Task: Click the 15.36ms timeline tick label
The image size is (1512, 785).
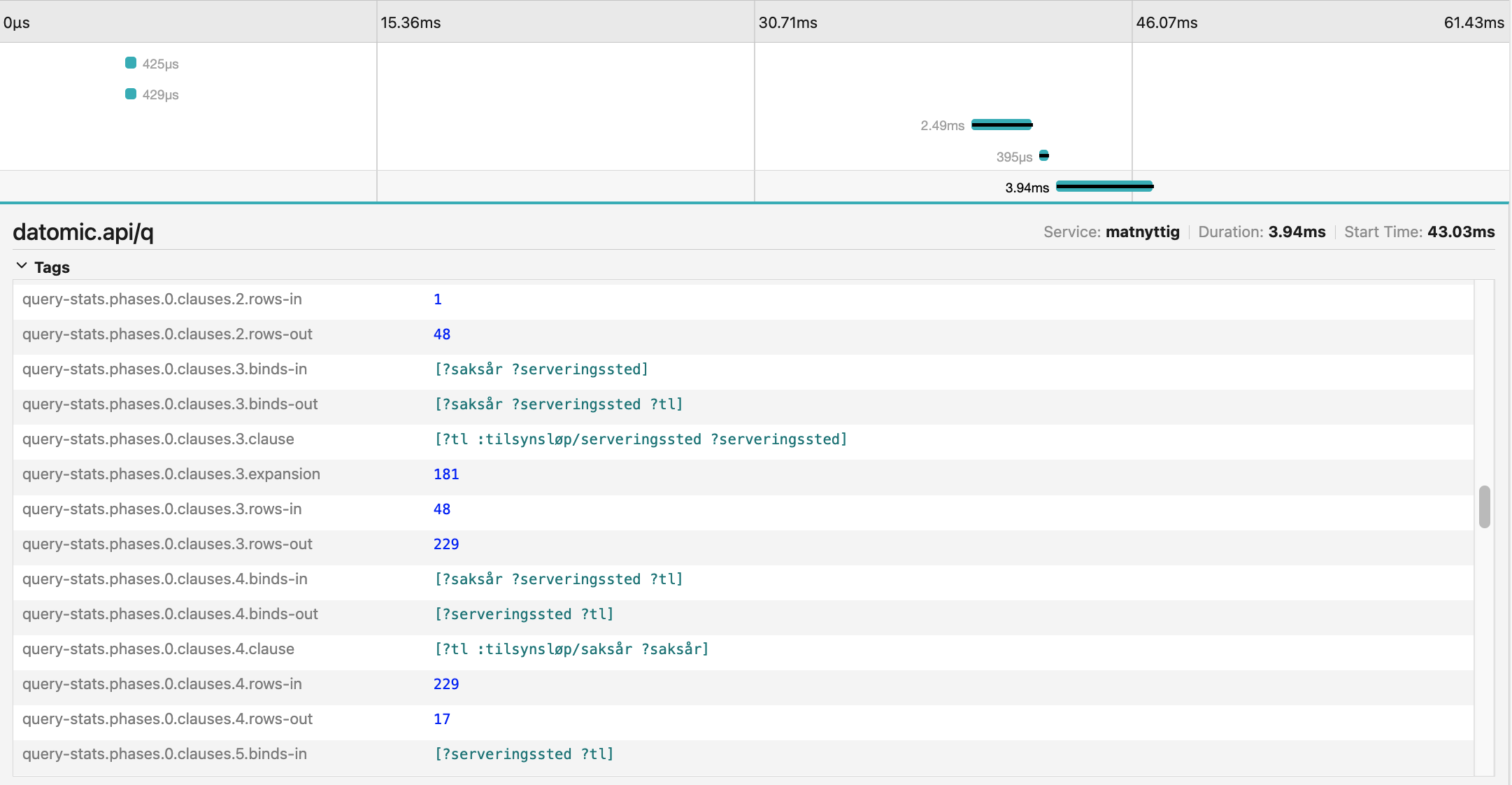Action: click(411, 22)
